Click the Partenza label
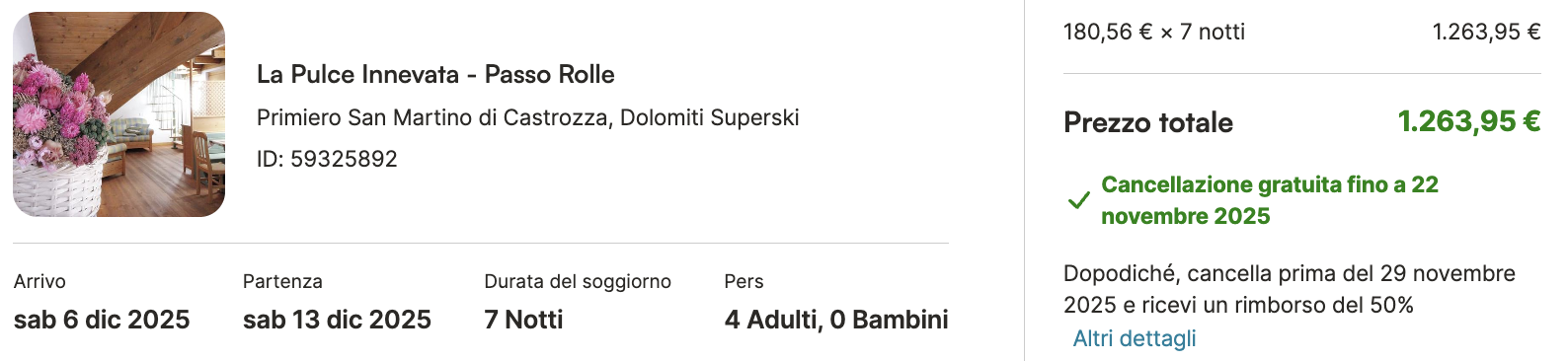The width and height of the screenshot is (1568, 361). pos(282,281)
